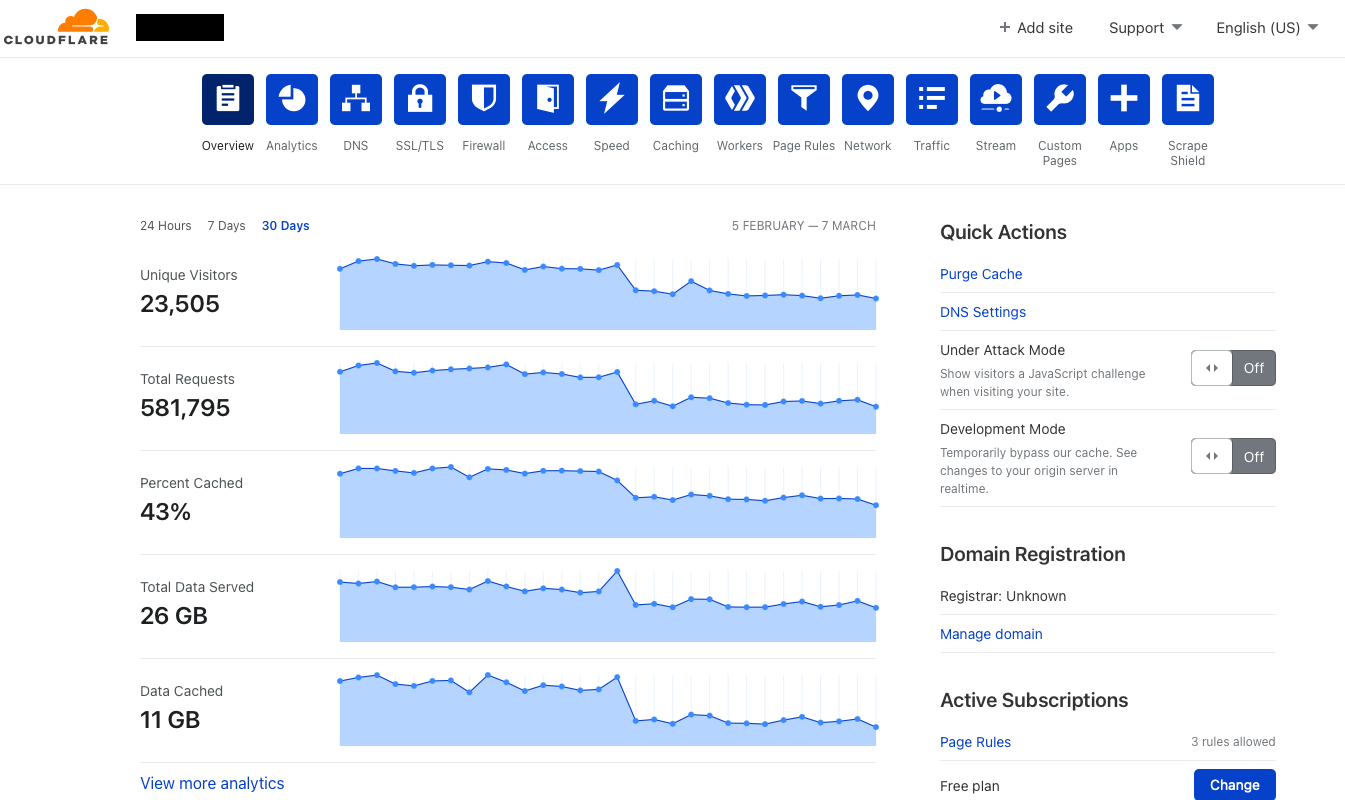Open the Workers chevrons icon
The height and width of the screenshot is (800, 1345).
(740, 99)
